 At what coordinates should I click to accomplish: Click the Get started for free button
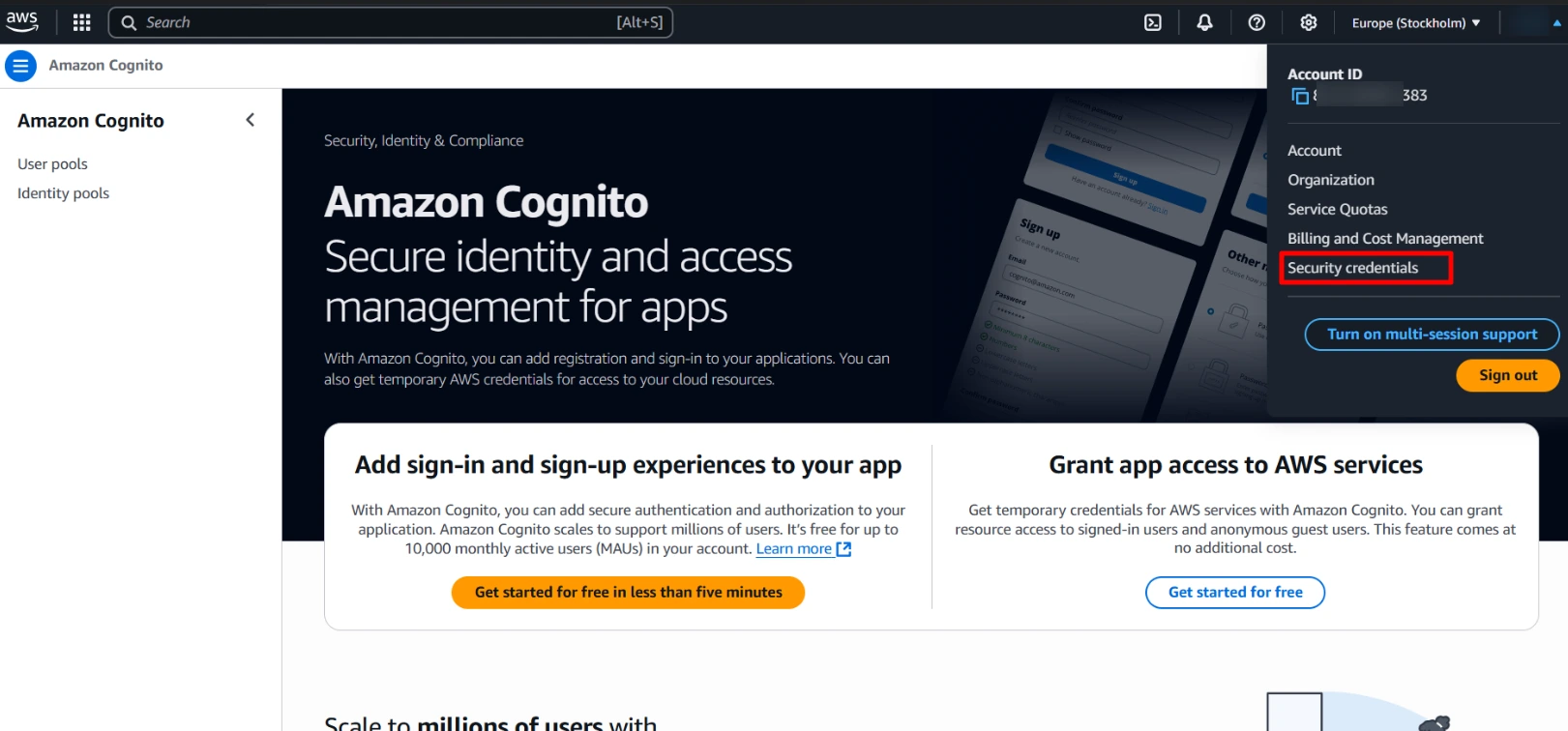coord(1235,593)
